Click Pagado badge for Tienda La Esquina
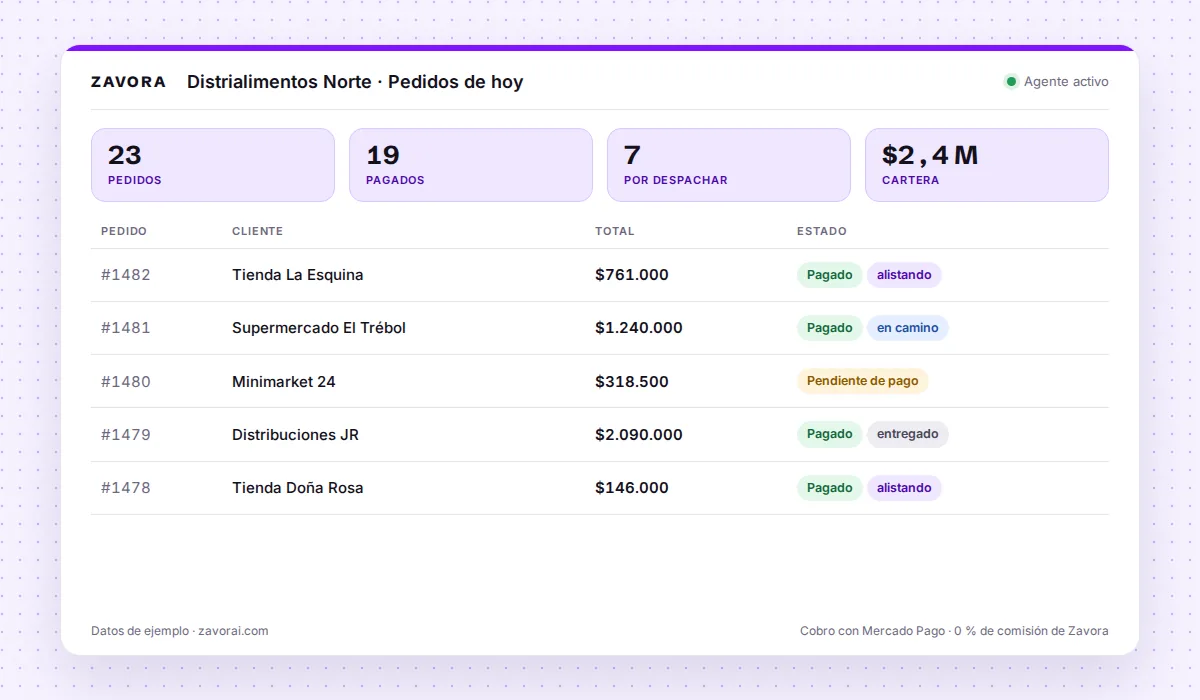This screenshot has height=700, width=1200. [830, 275]
